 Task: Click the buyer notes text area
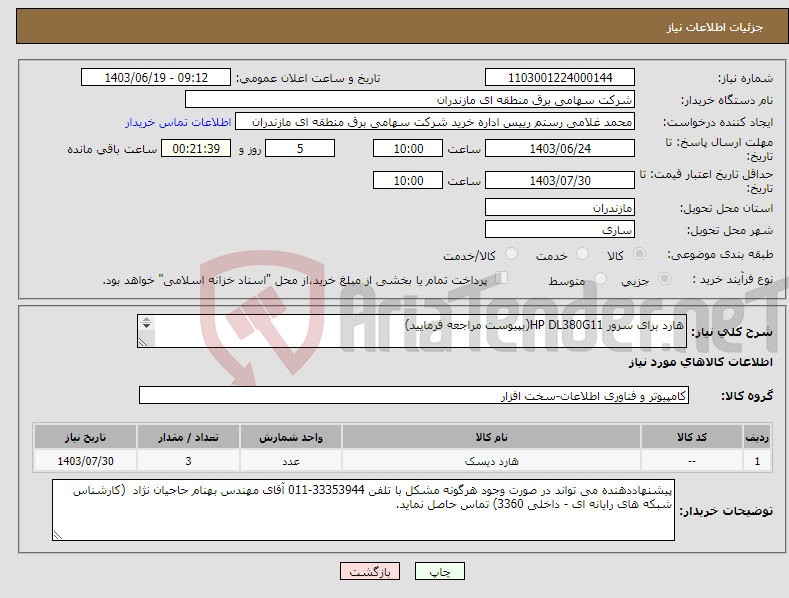click(x=363, y=510)
